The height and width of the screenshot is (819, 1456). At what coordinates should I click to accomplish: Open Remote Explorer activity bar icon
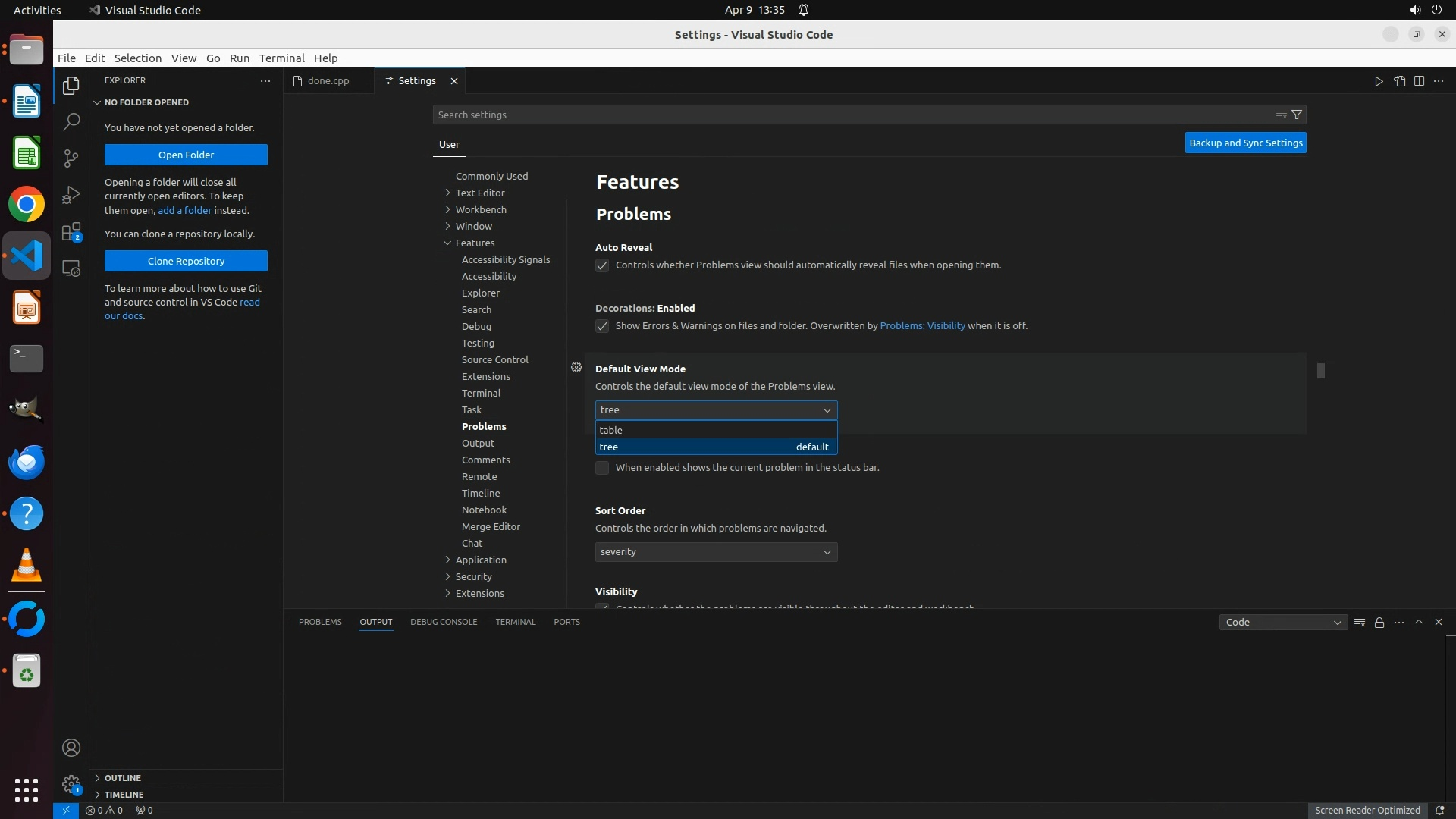click(71, 268)
